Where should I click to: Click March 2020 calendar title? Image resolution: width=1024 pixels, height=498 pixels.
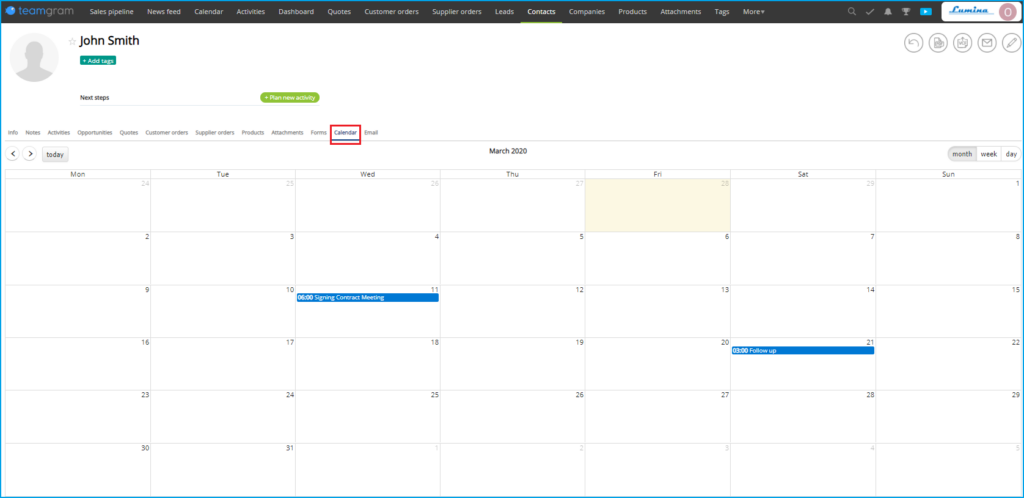click(x=508, y=151)
